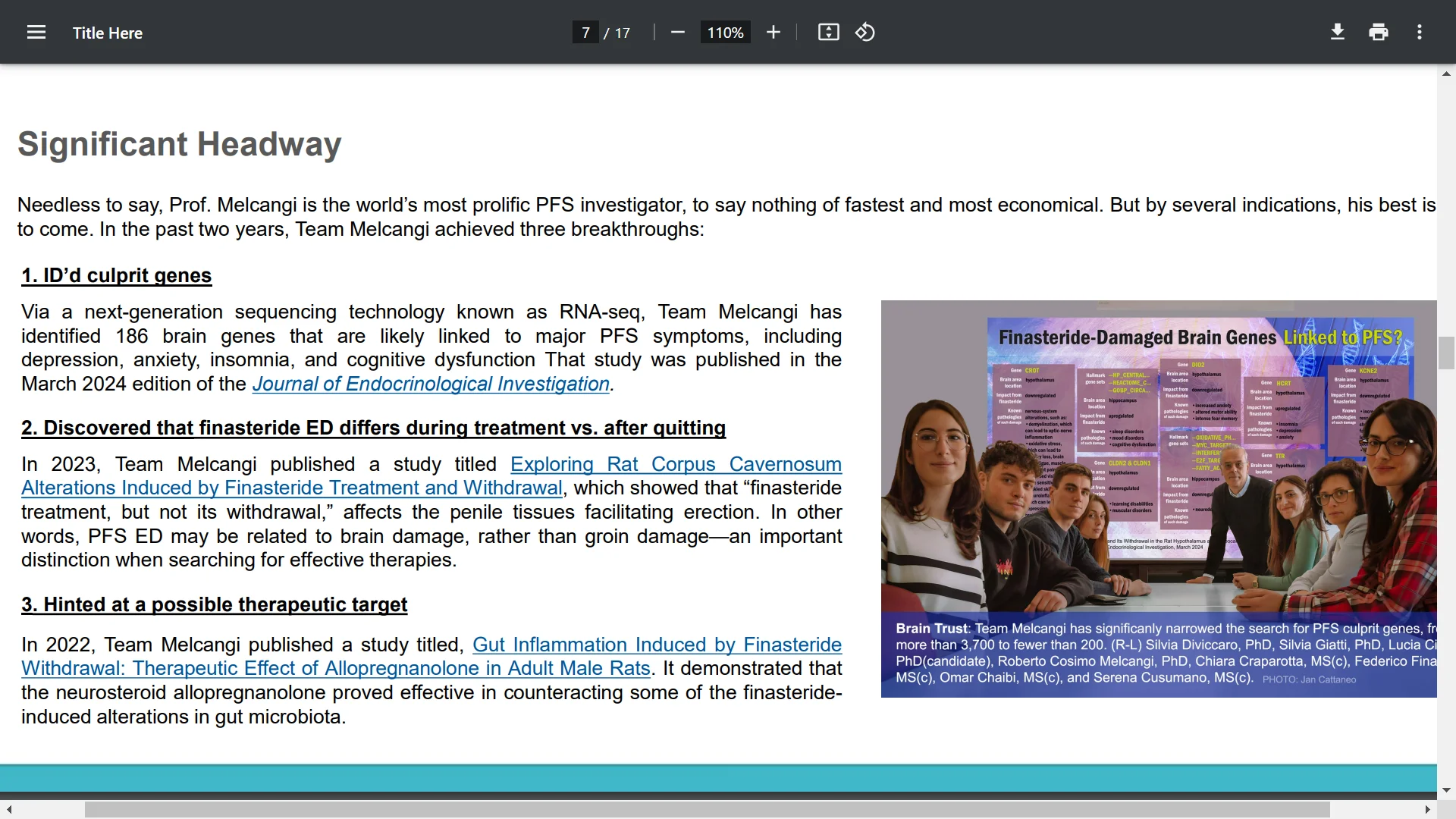This screenshot has width=1456, height=819.
Task: Zoom out with the minus button
Action: [678, 33]
